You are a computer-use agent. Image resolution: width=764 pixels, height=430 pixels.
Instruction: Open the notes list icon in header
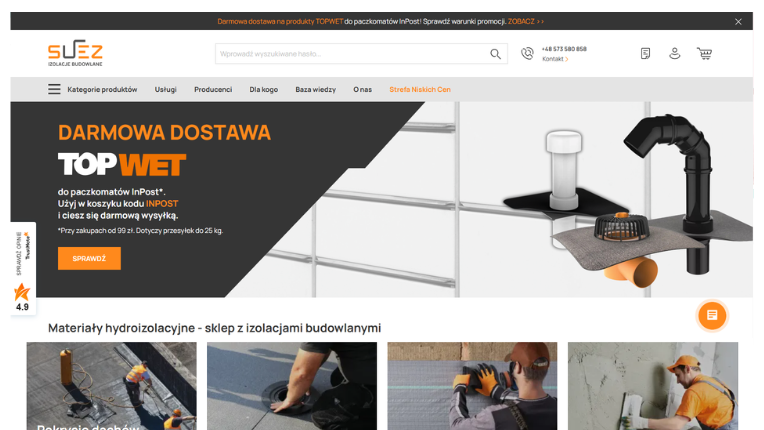click(x=645, y=53)
